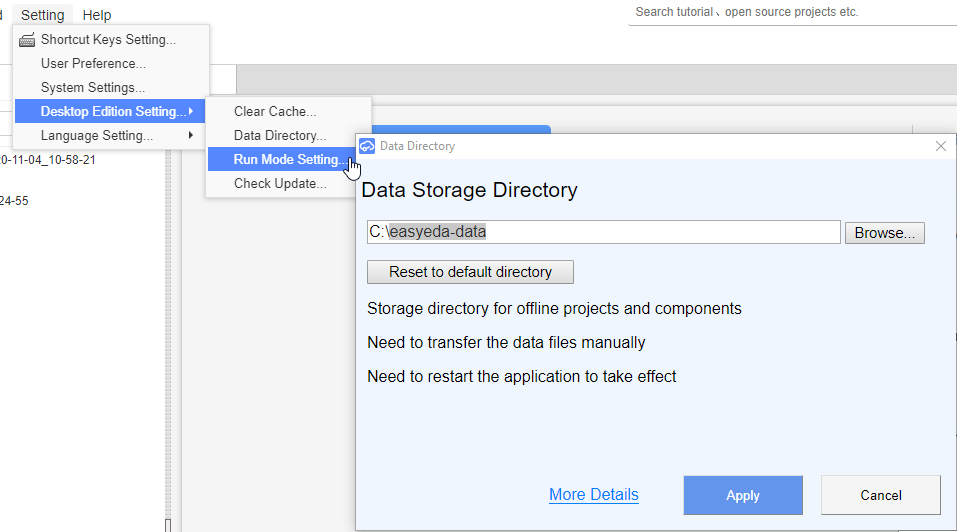This screenshot has width=957, height=532.
Task: Click the keyboard icon beside Shortcut Keys Setting
Action: (27, 40)
